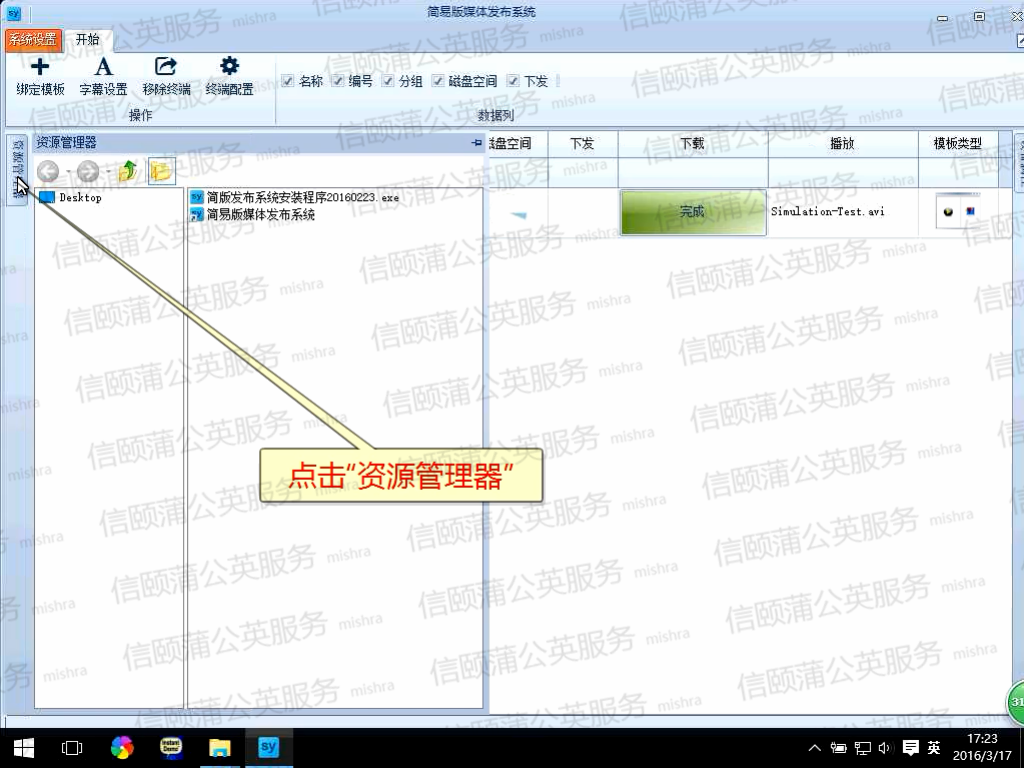1024x768 pixels.
Task: Switch to the 系统设置 tab
Action: click(x=33, y=40)
